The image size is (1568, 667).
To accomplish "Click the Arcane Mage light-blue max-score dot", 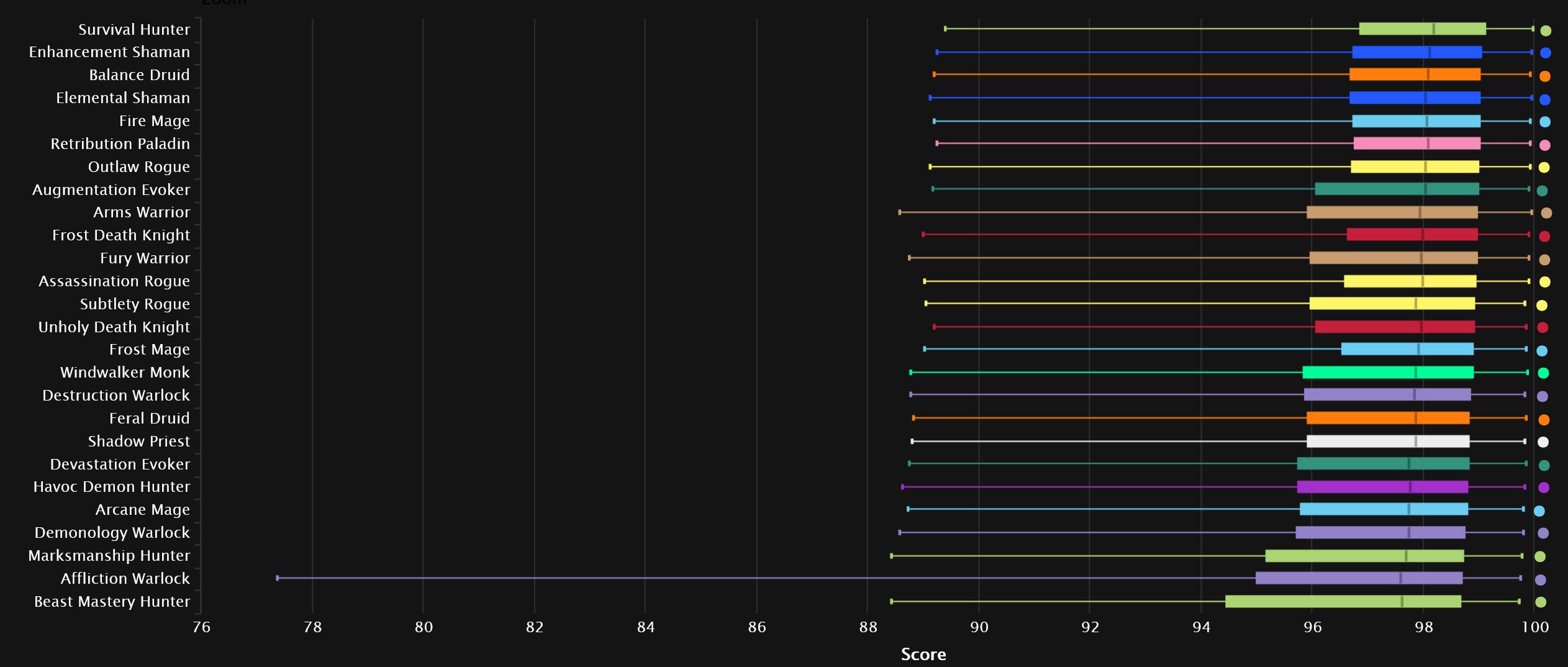I will 1539,511.
